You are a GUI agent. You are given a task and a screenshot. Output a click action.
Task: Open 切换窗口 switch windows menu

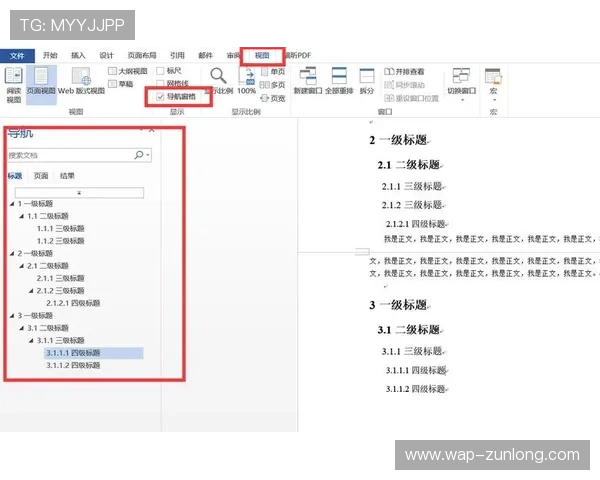coord(461,84)
